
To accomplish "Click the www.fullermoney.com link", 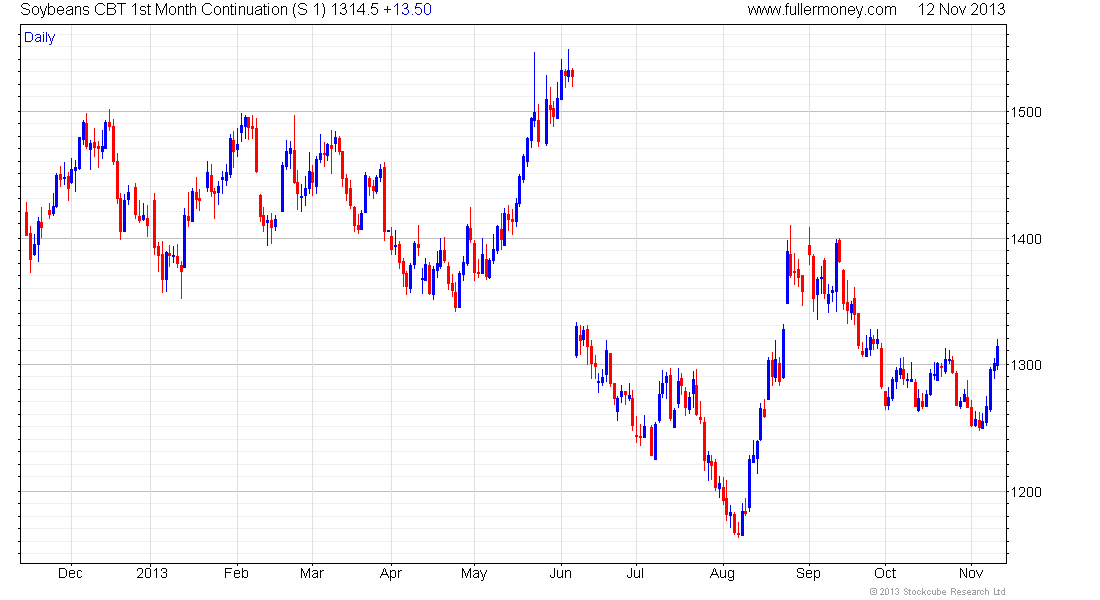I will pos(821,10).
